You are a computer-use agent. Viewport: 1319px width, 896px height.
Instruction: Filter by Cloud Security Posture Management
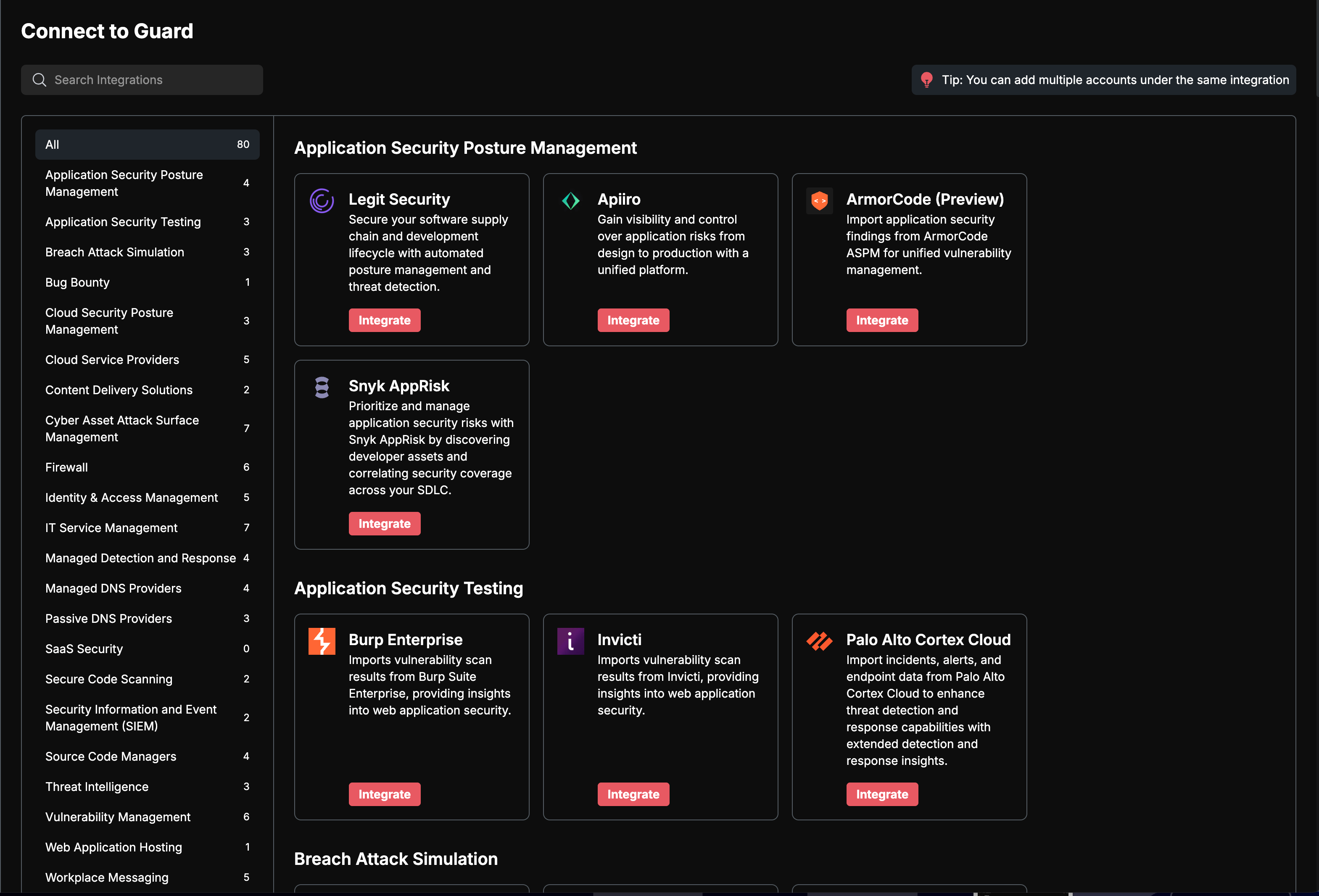click(147, 321)
